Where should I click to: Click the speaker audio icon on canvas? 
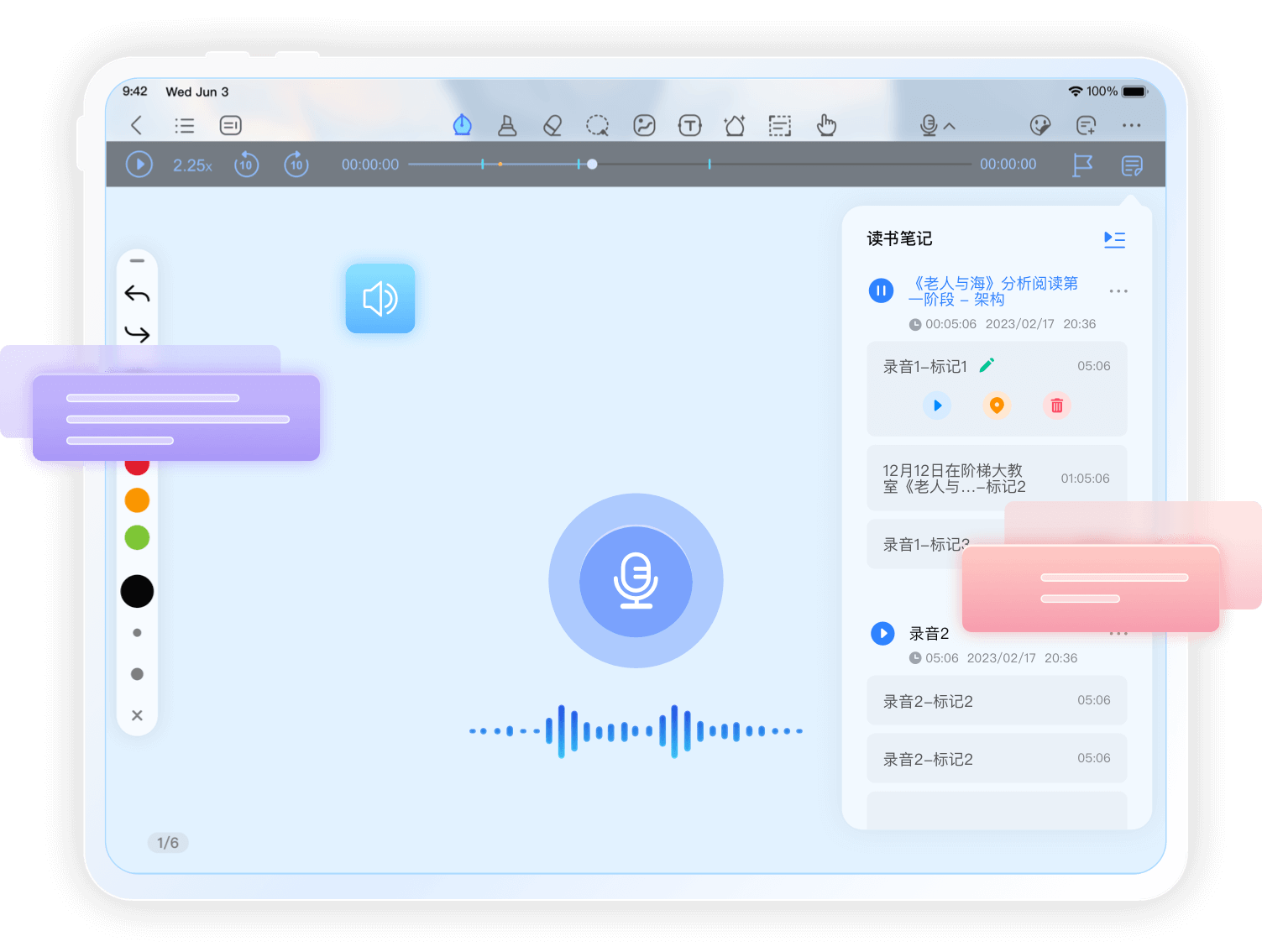380,299
